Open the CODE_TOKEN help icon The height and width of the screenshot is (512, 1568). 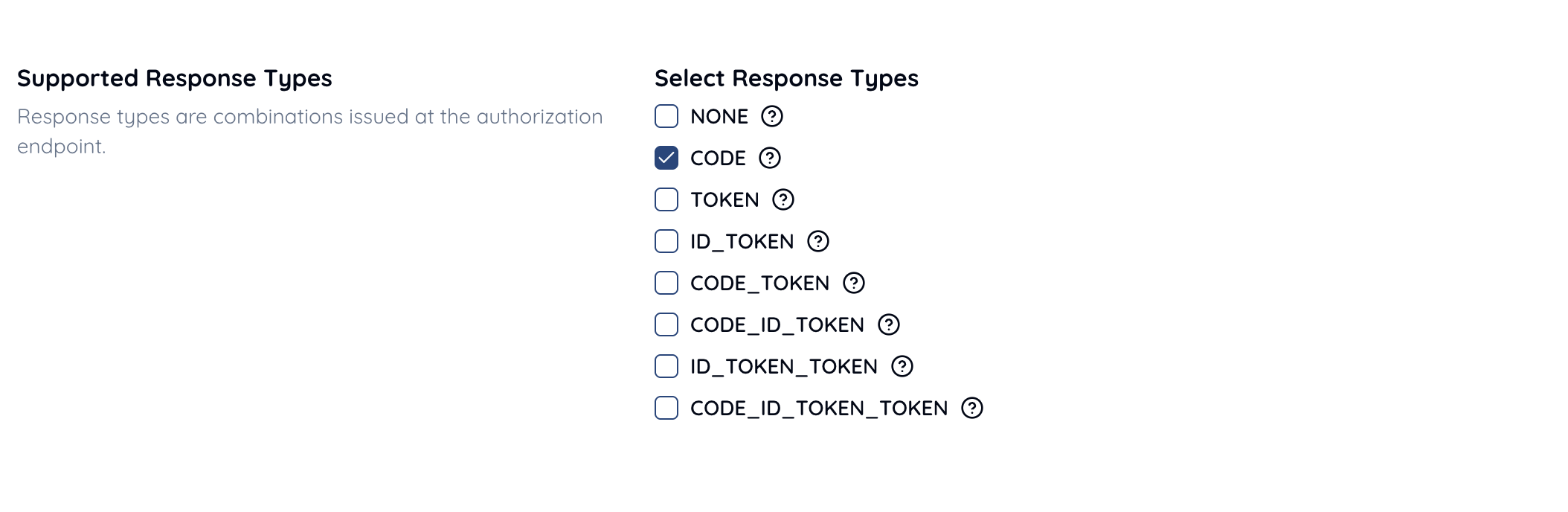click(x=854, y=283)
